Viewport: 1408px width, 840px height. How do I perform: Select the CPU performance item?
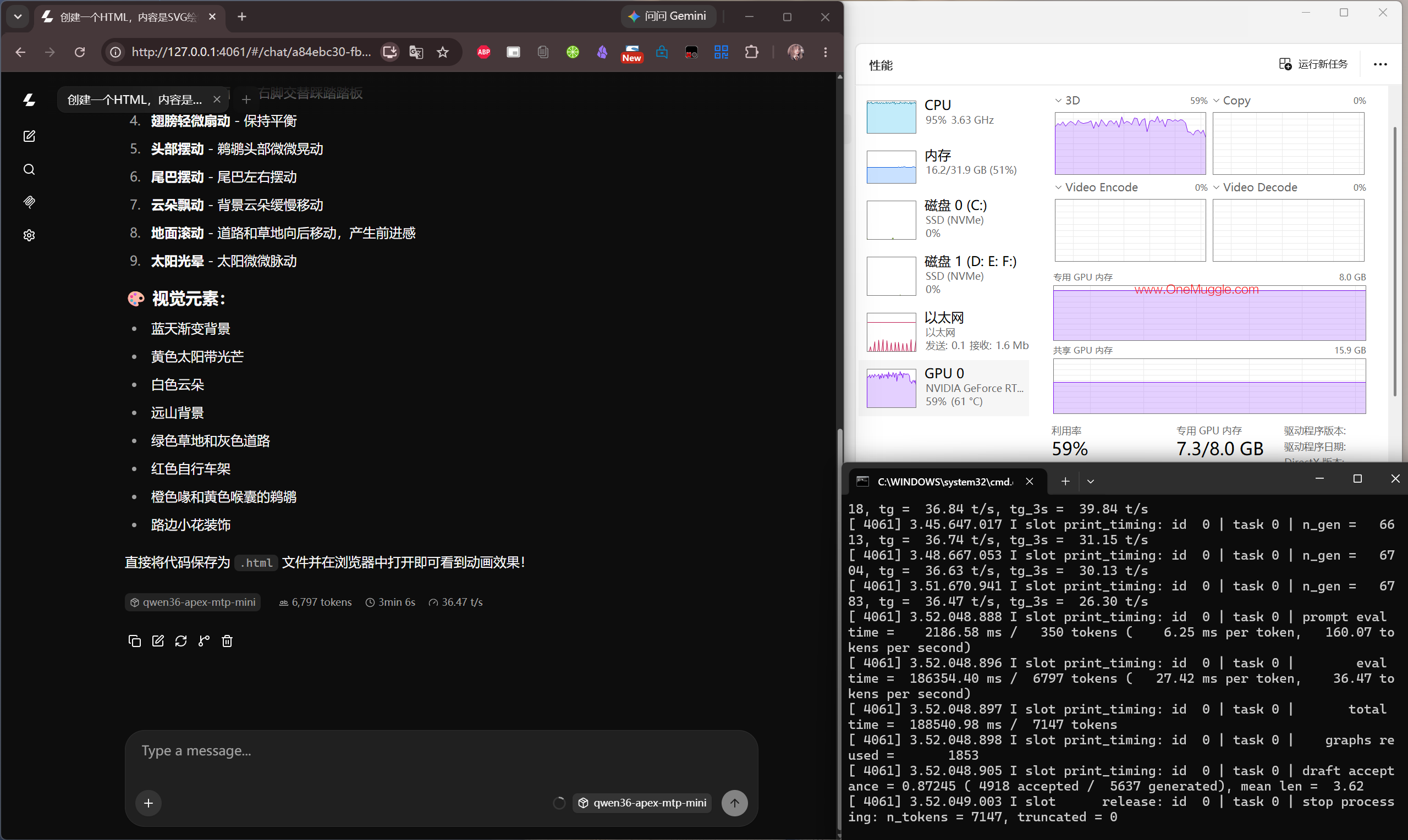(944, 116)
